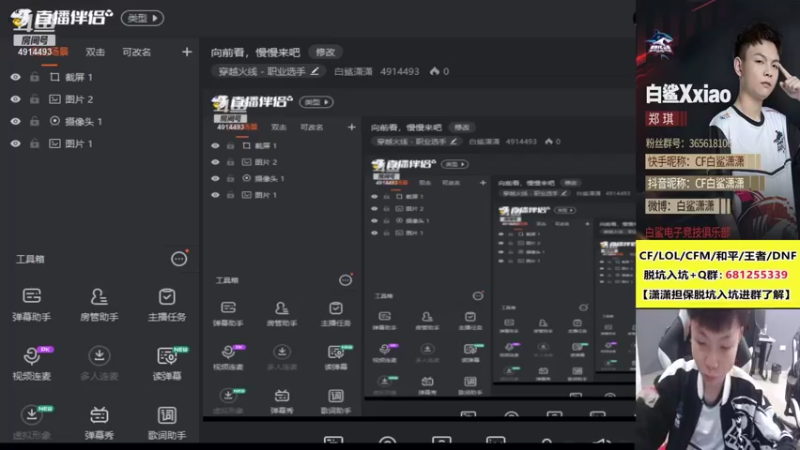Click the 图片 1 image source icon
800x450 pixels.
pyautogui.click(x=55, y=143)
